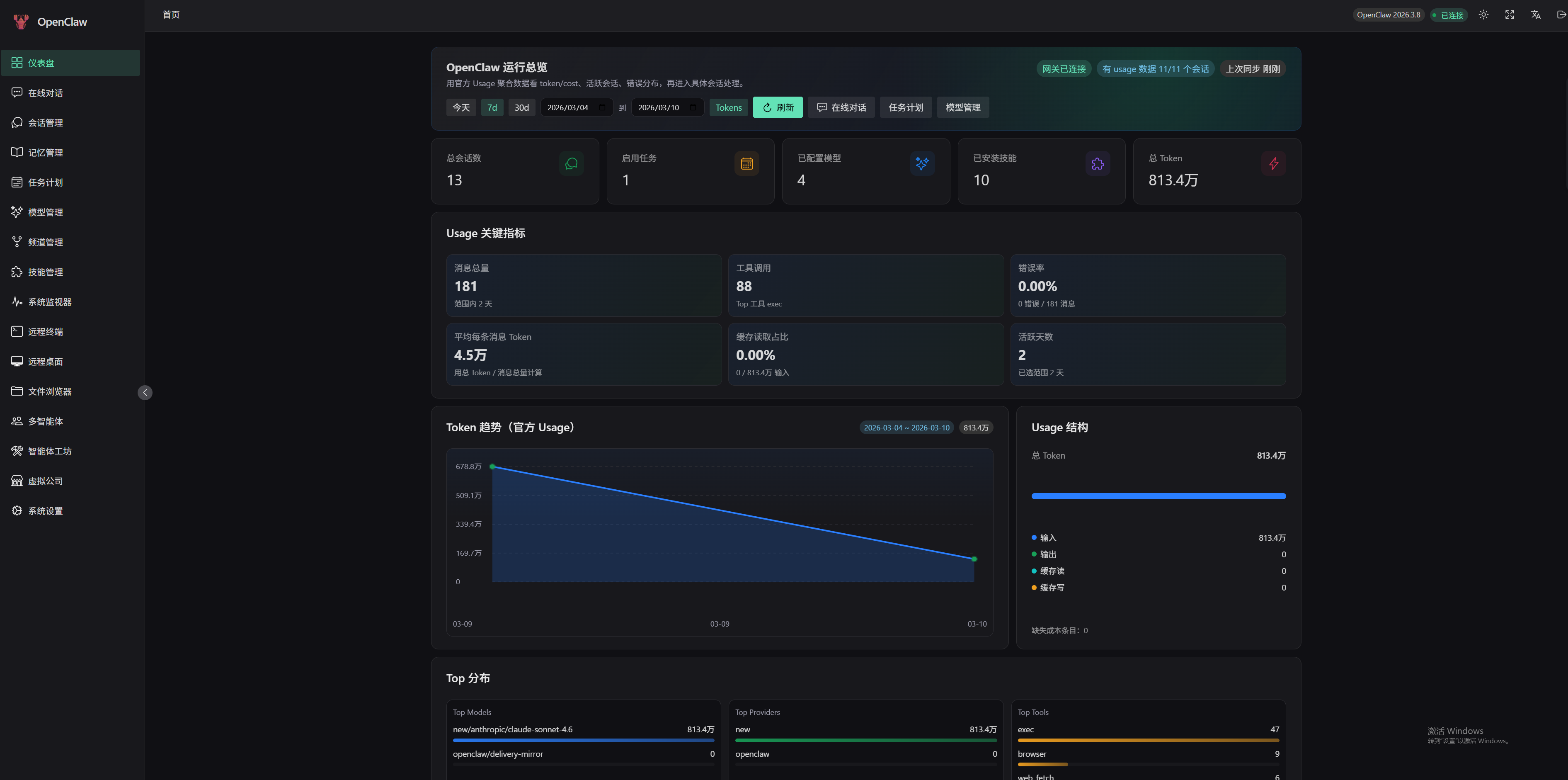
Task: Open 记忆管理 sidebar entry
Action: click(70, 152)
